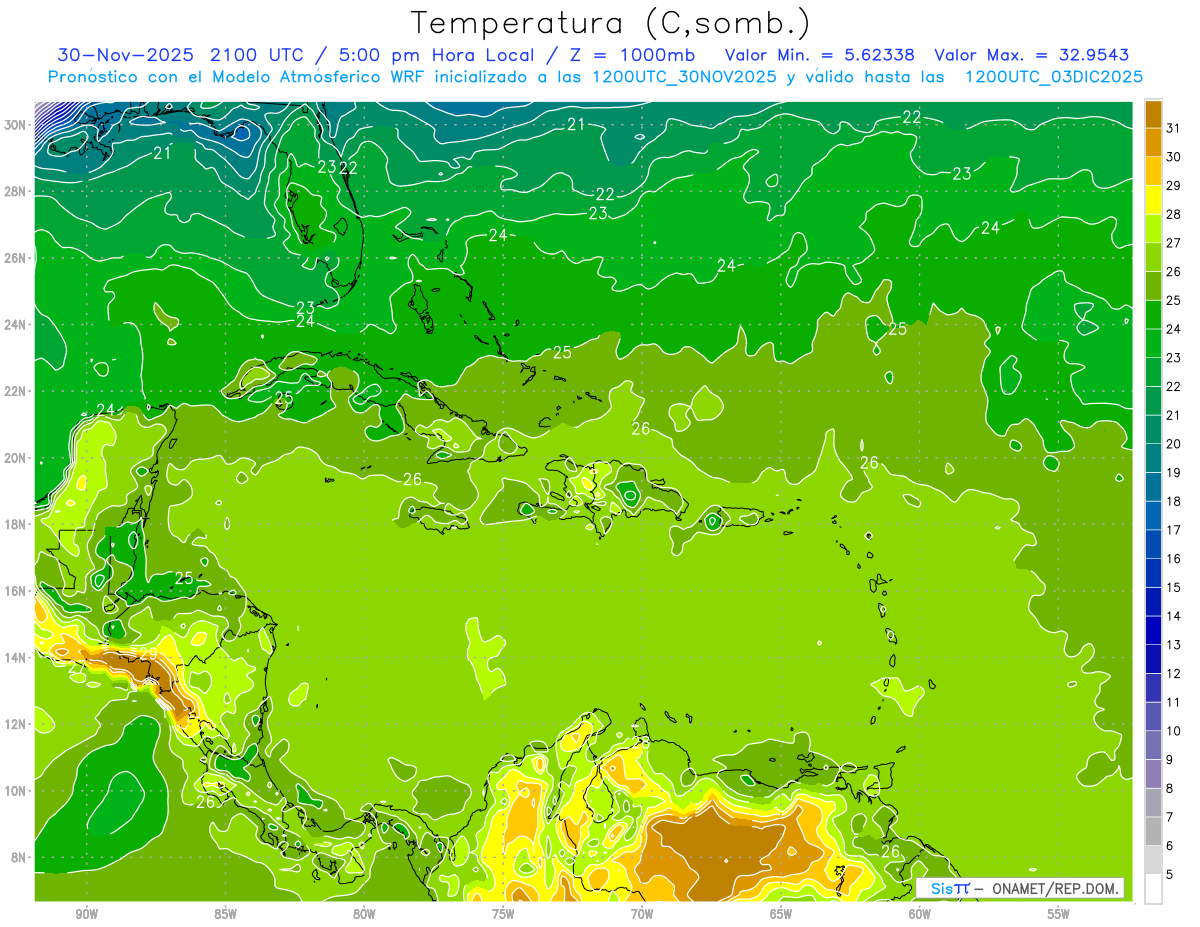1200x927 pixels.
Task: Click the '60W' longitude axis label
Action: (x=920, y=914)
